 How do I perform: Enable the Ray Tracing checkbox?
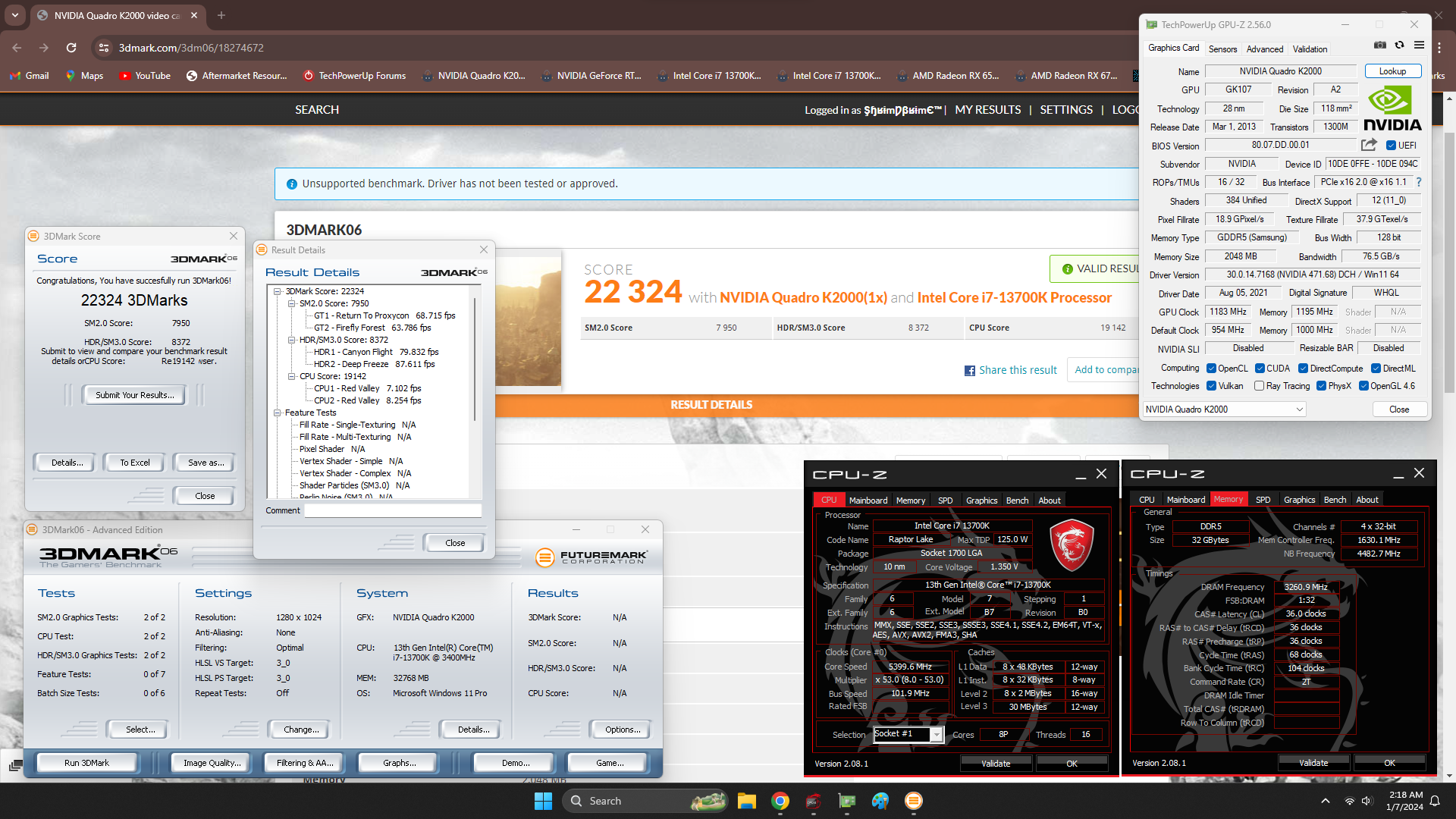(1259, 386)
